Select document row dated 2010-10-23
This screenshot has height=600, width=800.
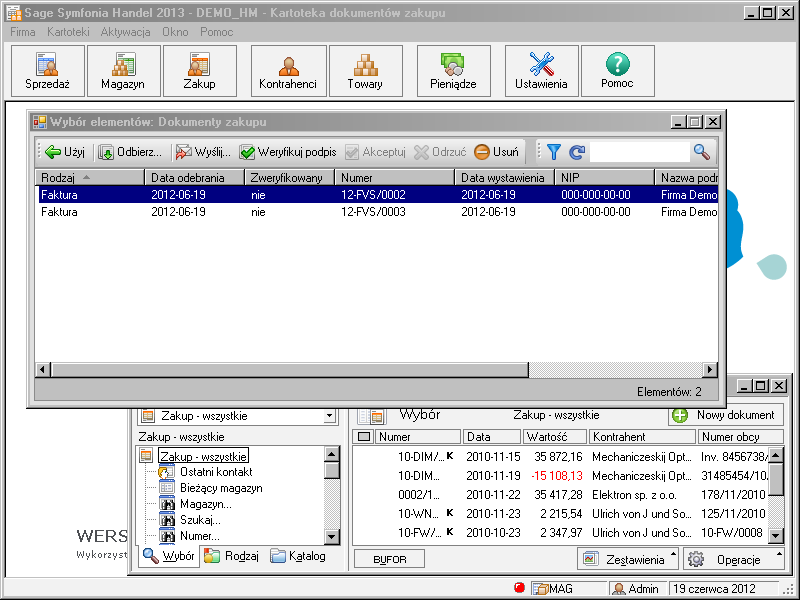[x=560, y=533]
